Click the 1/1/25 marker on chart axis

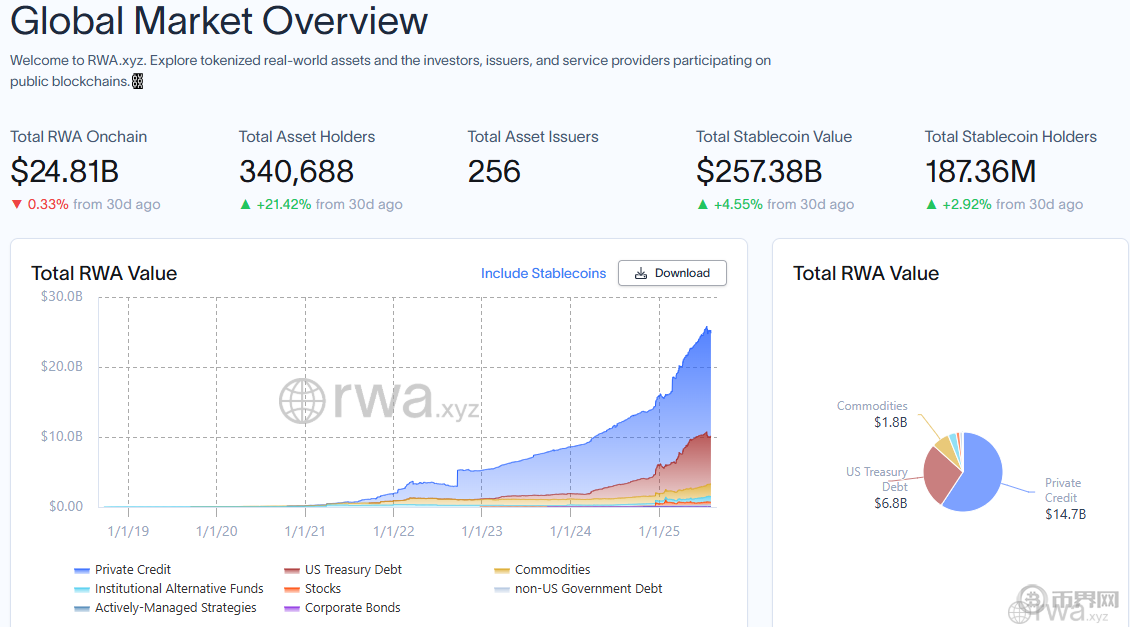click(658, 531)
